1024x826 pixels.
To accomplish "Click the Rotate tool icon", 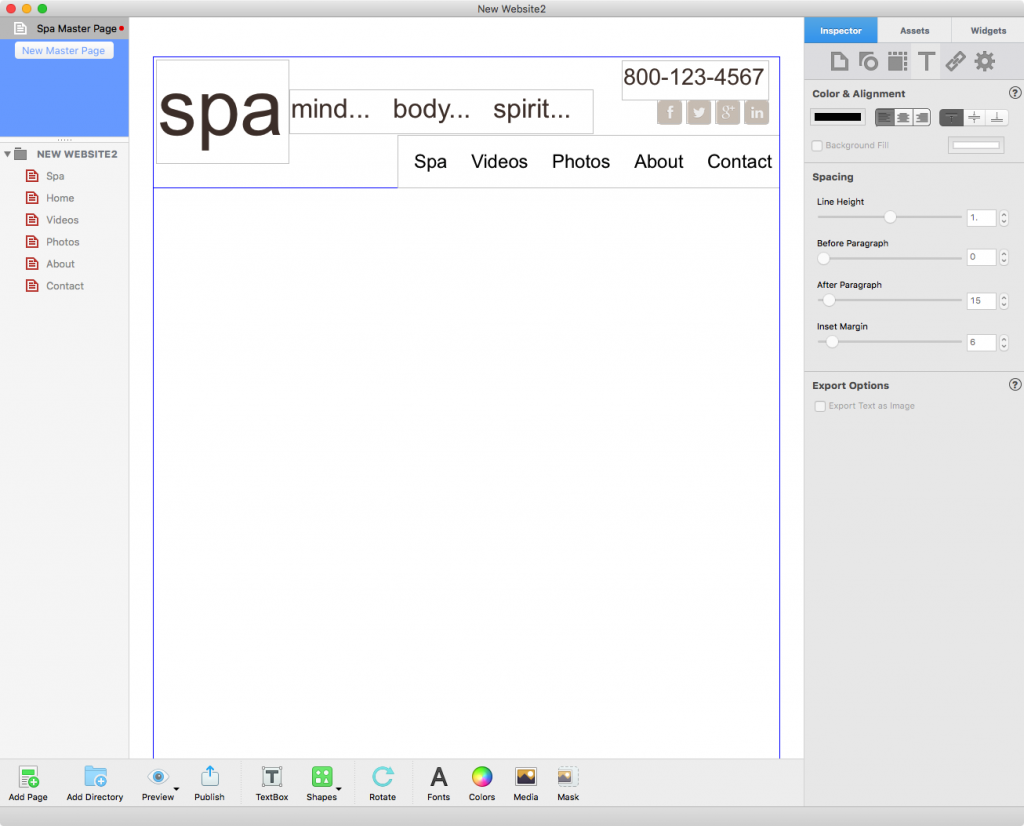I will [x=383, y=777].
